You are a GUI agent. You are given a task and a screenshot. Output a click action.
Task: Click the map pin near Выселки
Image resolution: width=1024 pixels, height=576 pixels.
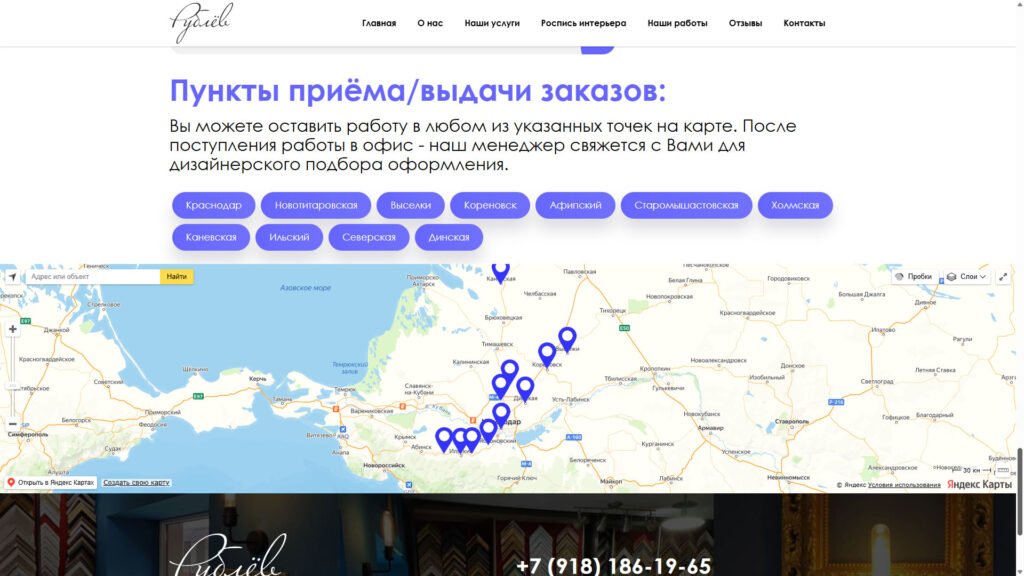567,337
